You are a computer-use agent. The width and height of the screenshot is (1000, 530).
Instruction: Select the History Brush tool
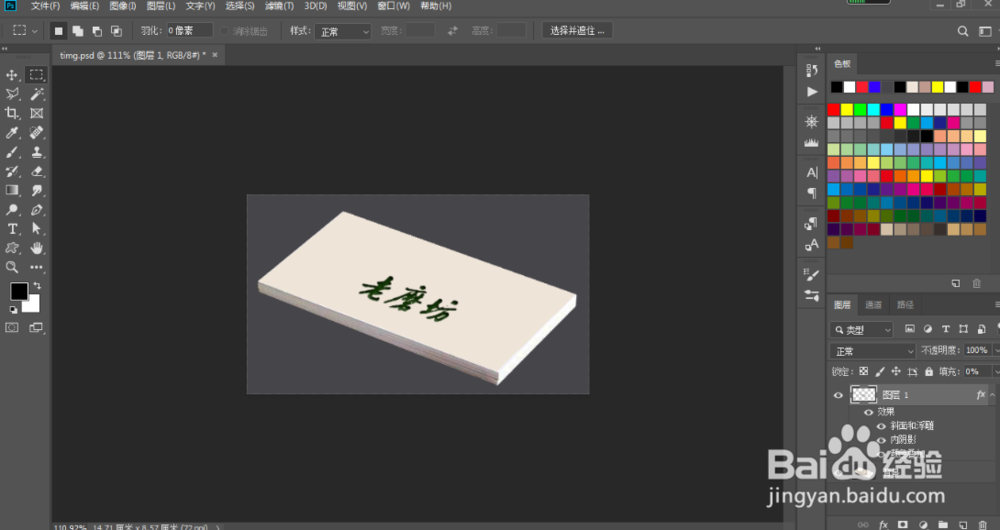pos(12,172)
